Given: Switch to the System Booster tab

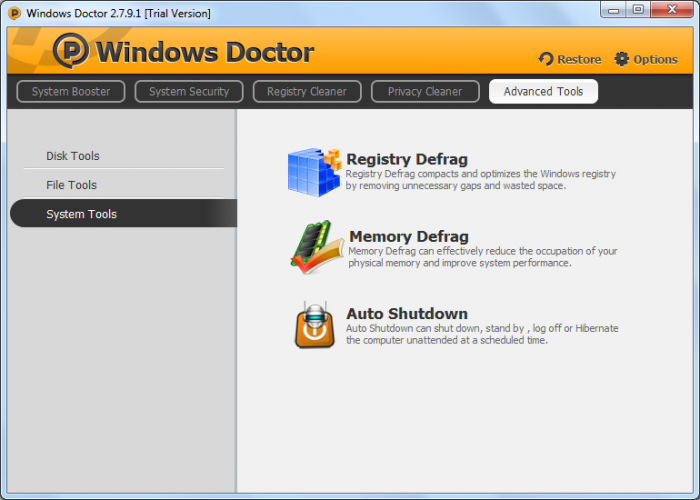Looking at the screenshot, I should pos(71,92).
